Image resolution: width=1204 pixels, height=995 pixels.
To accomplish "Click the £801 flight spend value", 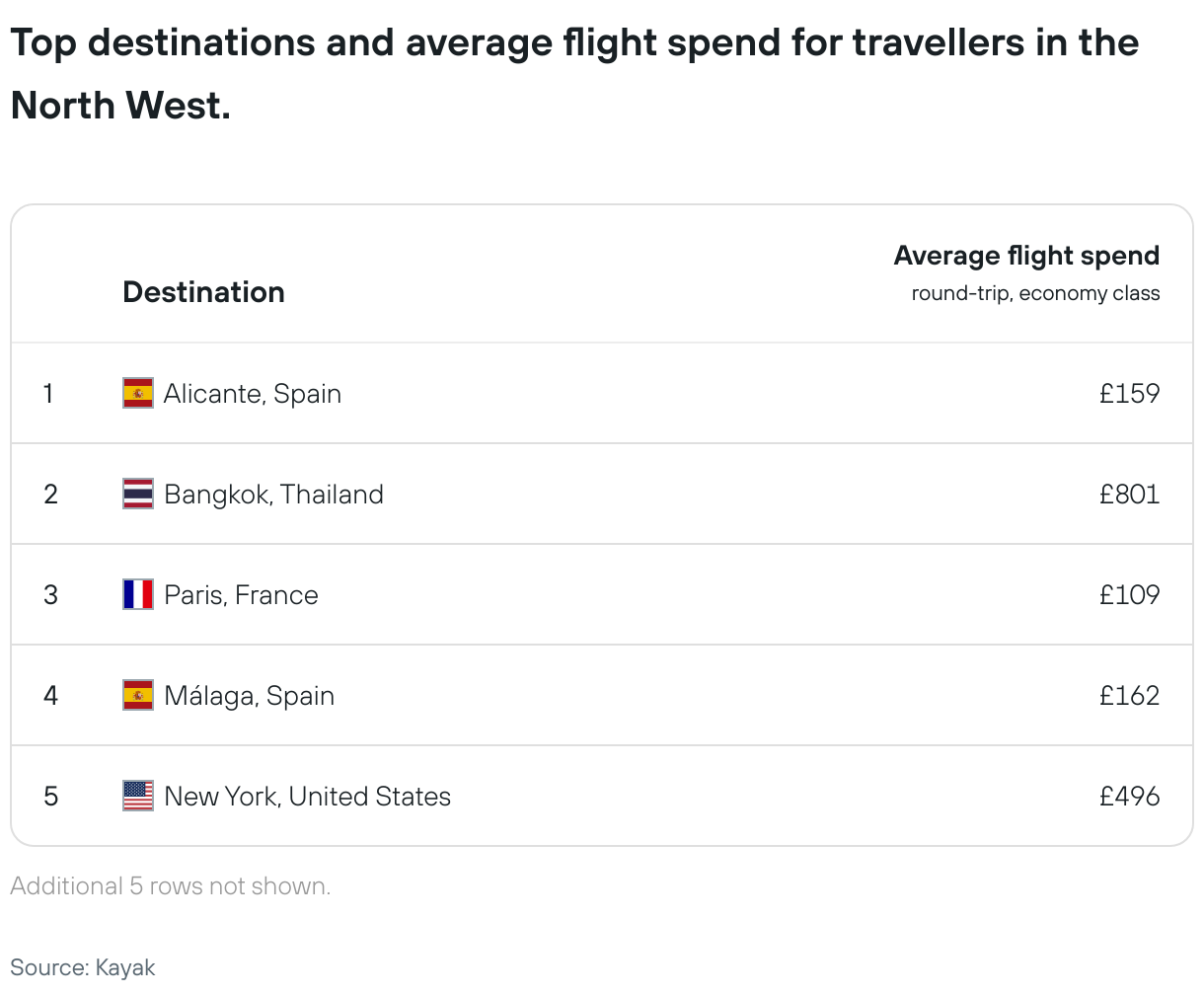I will click(1129, 495).
